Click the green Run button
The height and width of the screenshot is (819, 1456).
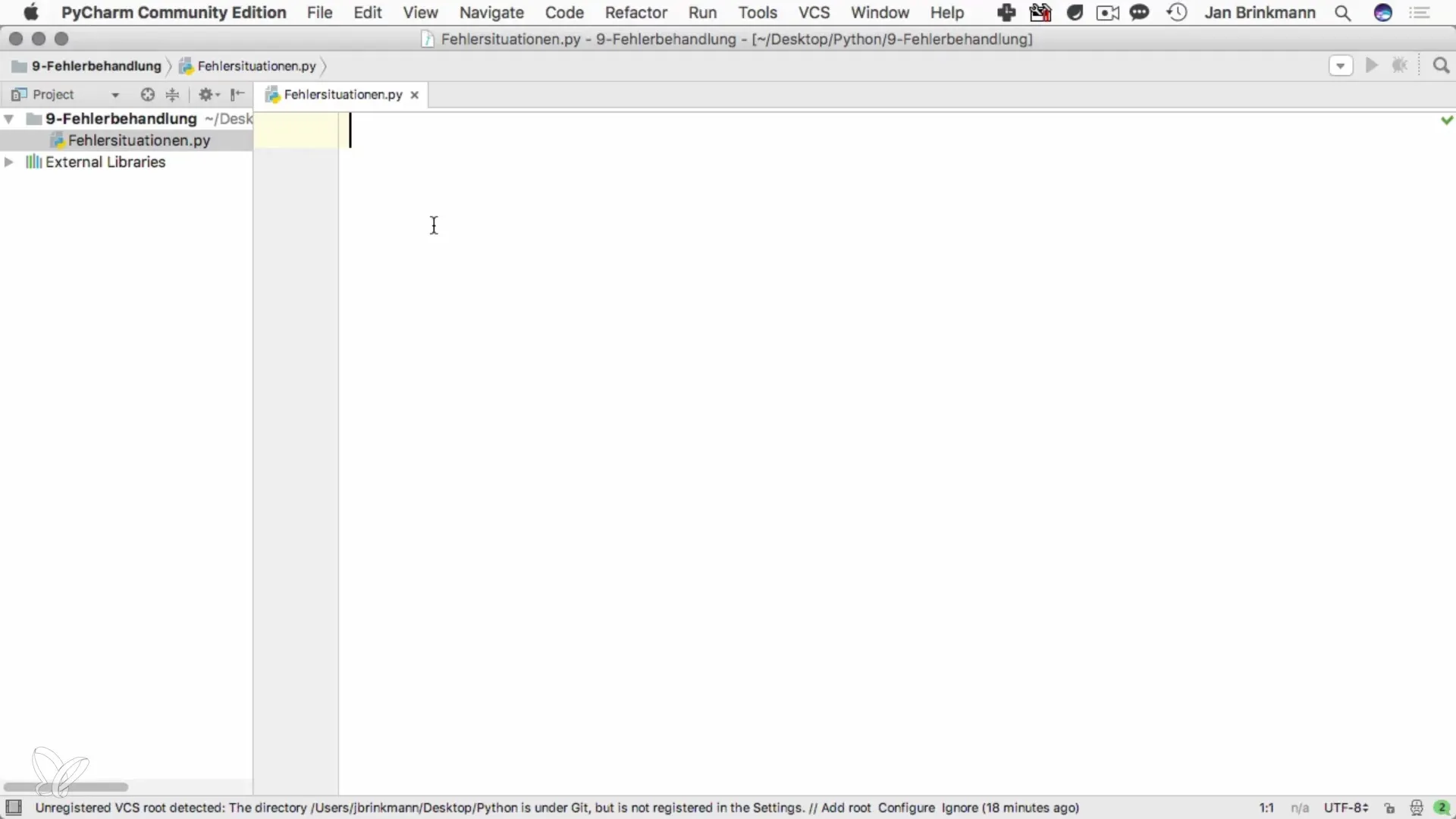tap(1372, 66)
